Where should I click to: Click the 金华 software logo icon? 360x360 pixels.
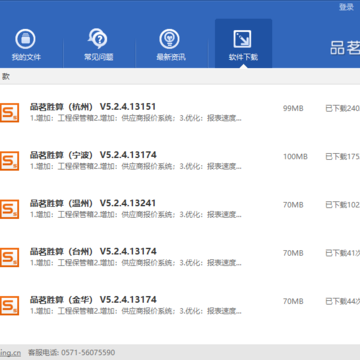[x=9, y=306]
